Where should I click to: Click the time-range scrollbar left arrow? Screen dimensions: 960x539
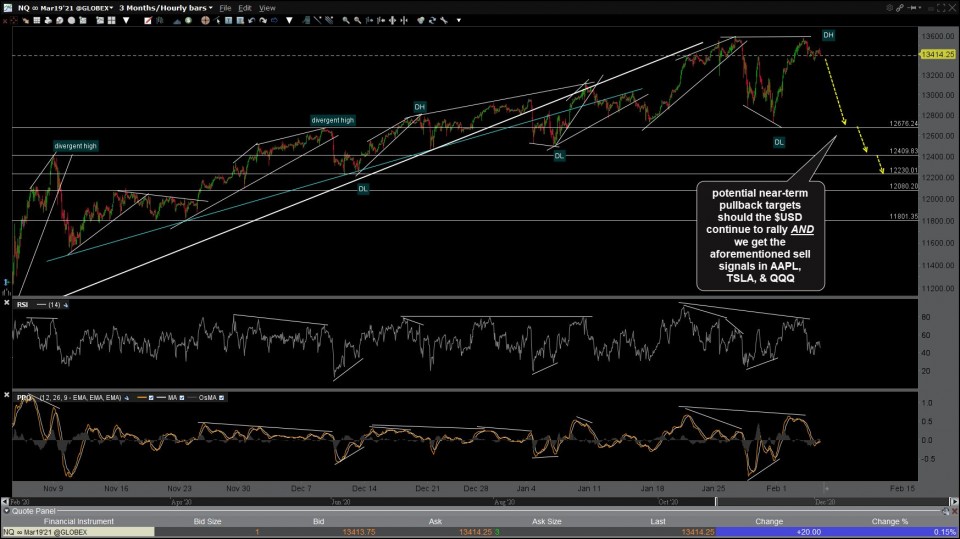pos(5,502)
